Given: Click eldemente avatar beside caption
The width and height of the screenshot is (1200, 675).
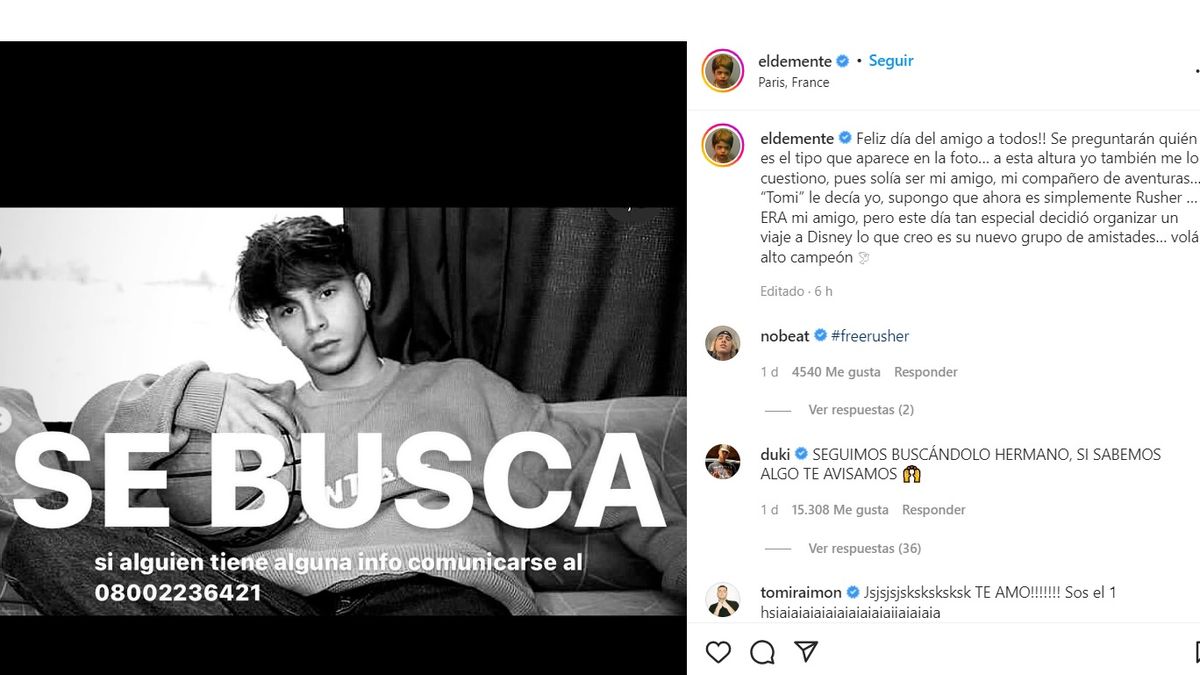Looking at the screenshot, I should point(722,145).
